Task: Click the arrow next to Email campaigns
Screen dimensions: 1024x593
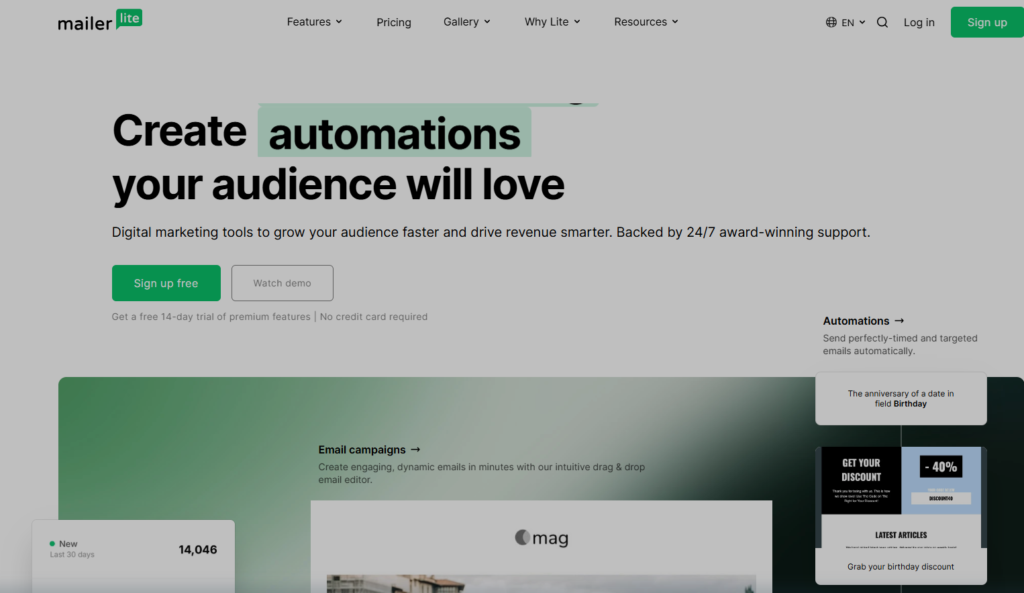Action: click(x=415, y=450)
